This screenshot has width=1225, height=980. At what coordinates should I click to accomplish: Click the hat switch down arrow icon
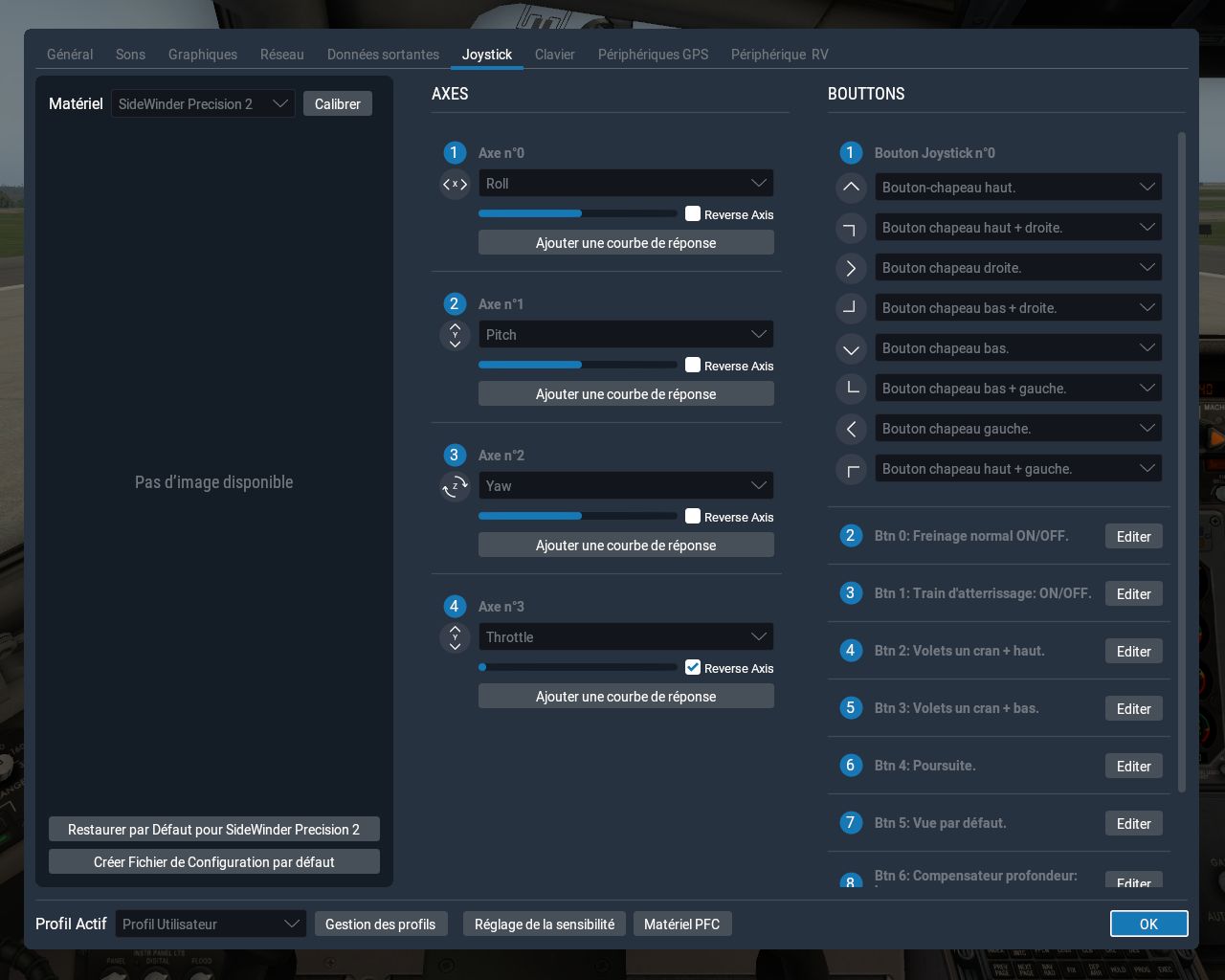851,348
